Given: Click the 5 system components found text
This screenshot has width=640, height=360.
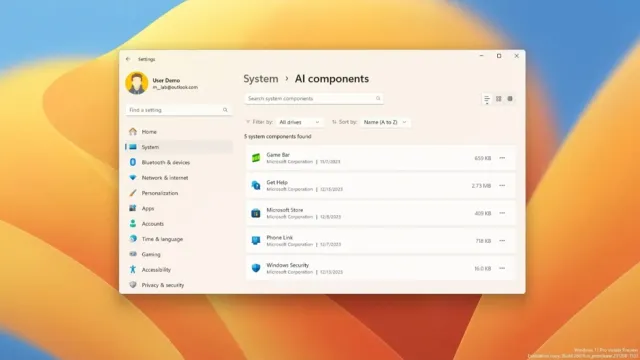Looking at the screenshot, I should click(278, 136).
